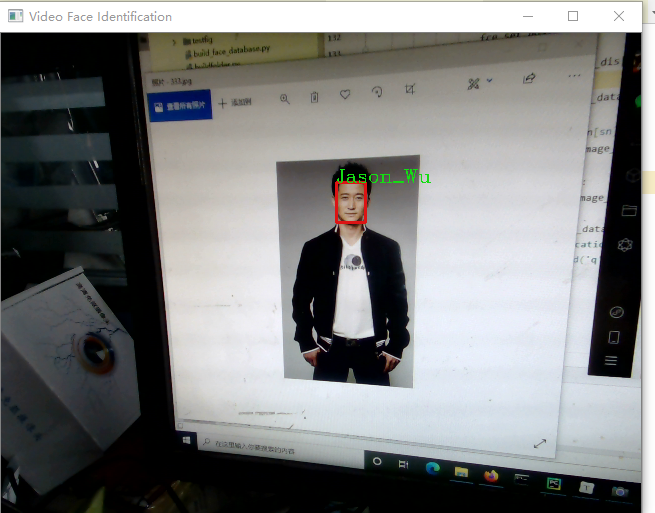Open the edit and create scissors icon
The image size is (655, 513).
(473, 84)
